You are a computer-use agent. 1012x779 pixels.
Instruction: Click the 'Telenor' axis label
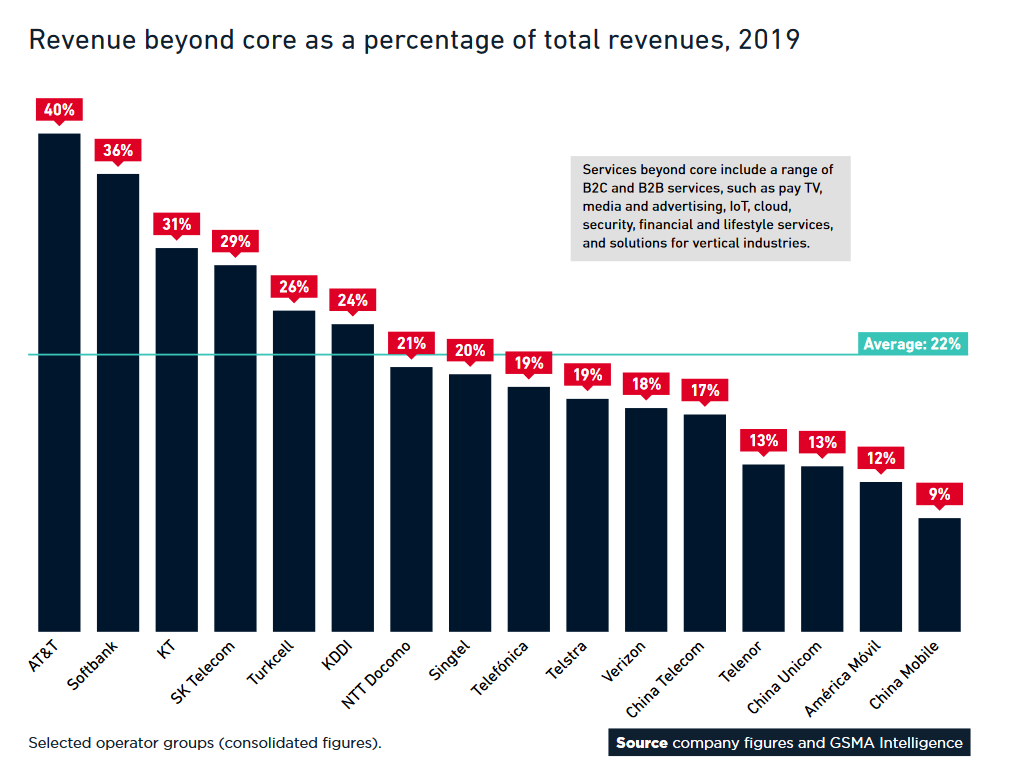pyautogui.click(x=741, y=662)
